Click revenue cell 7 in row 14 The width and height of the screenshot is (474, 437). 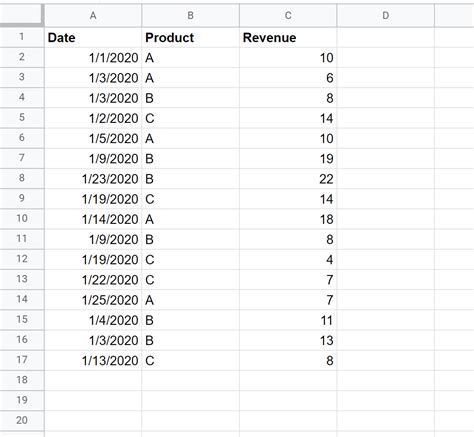coord(288,300)
